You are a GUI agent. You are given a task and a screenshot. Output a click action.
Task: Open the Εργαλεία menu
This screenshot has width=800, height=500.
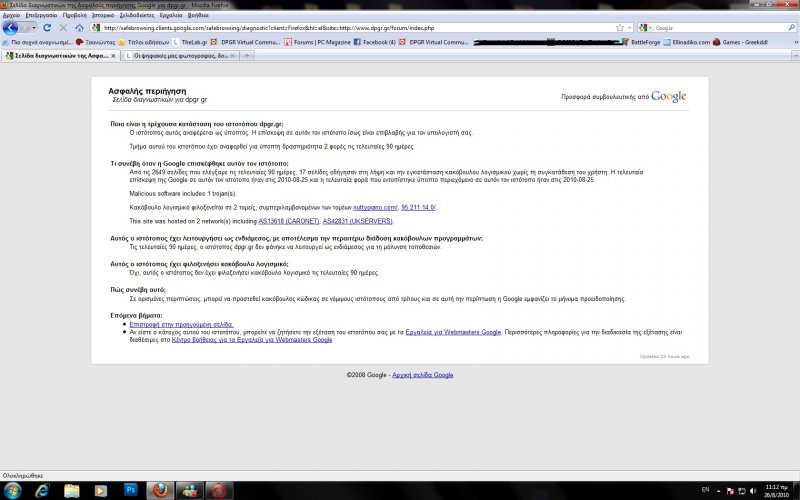(171, 15)
